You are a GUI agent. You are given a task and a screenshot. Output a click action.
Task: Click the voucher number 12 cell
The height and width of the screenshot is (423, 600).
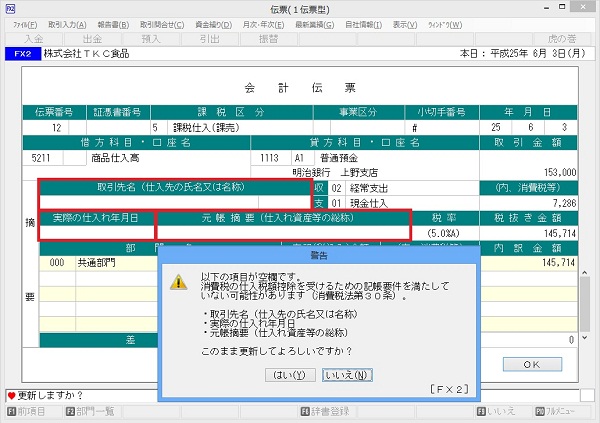click(46, 127)
